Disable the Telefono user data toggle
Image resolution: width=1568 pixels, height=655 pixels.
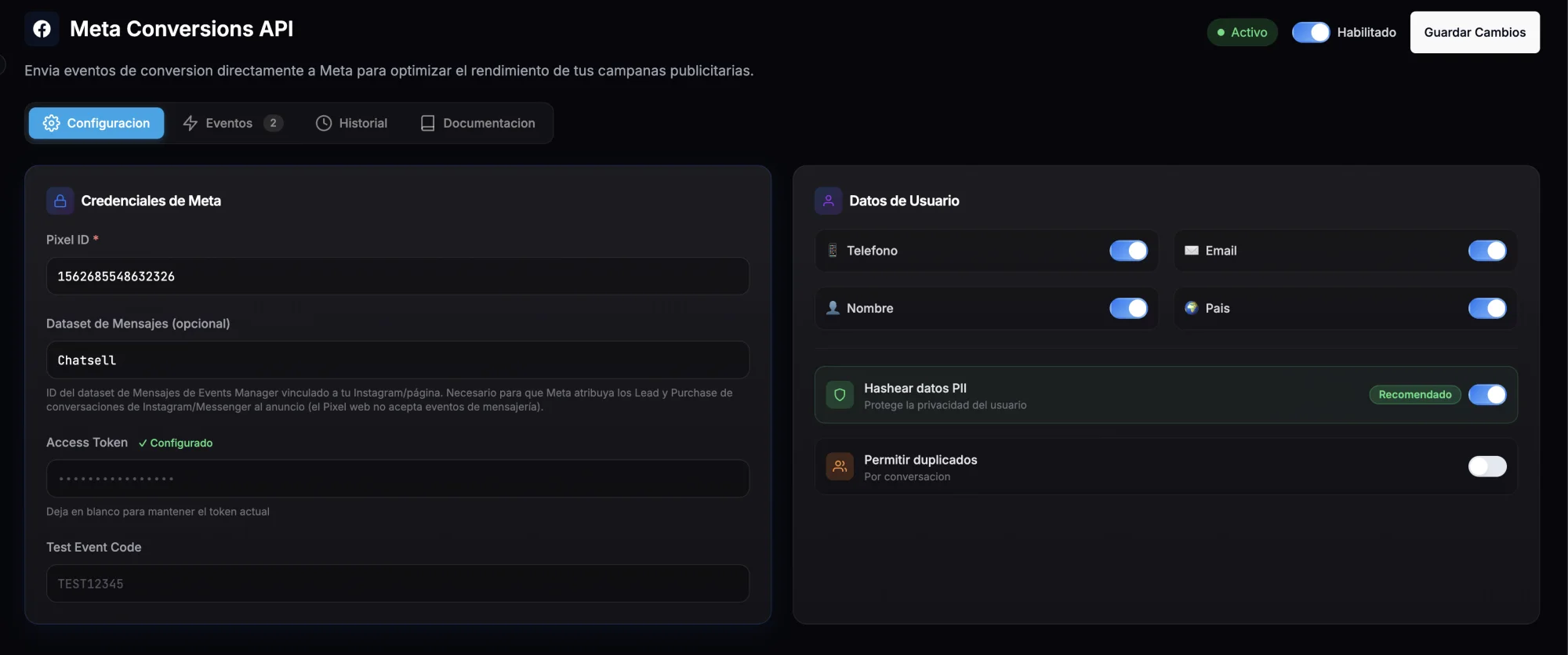[1128, 251]
